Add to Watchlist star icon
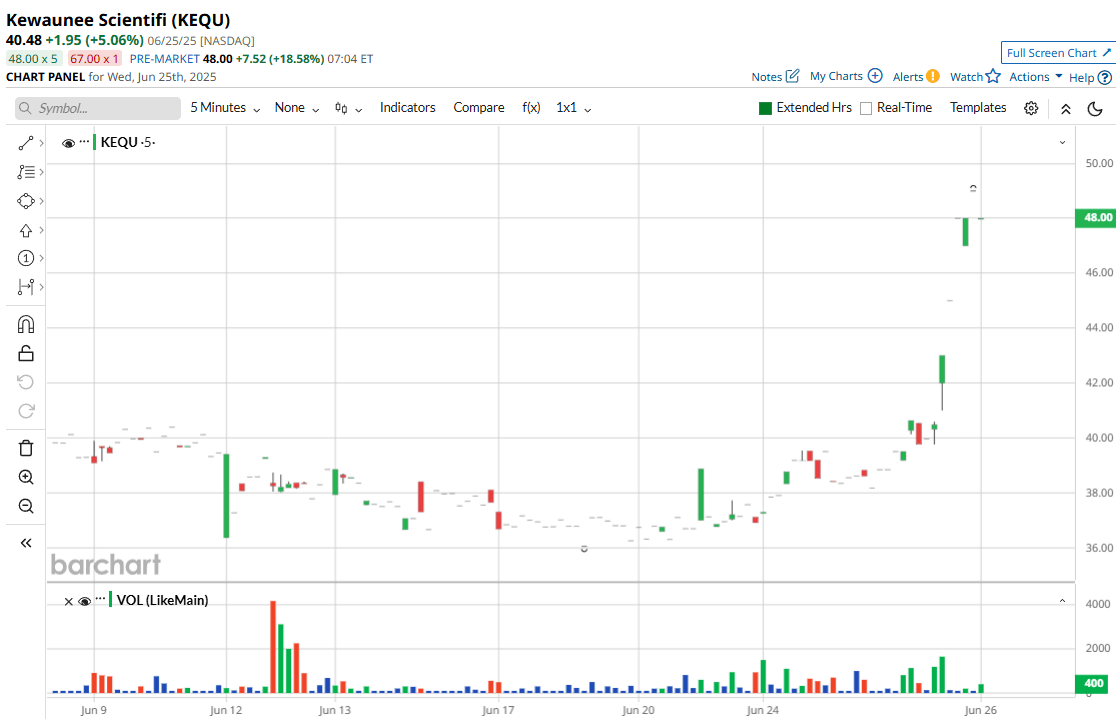 [x=993, y=75]
